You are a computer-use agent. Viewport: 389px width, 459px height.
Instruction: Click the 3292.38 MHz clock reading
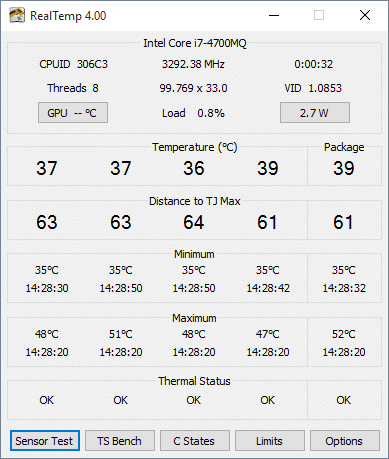point(193,64)
